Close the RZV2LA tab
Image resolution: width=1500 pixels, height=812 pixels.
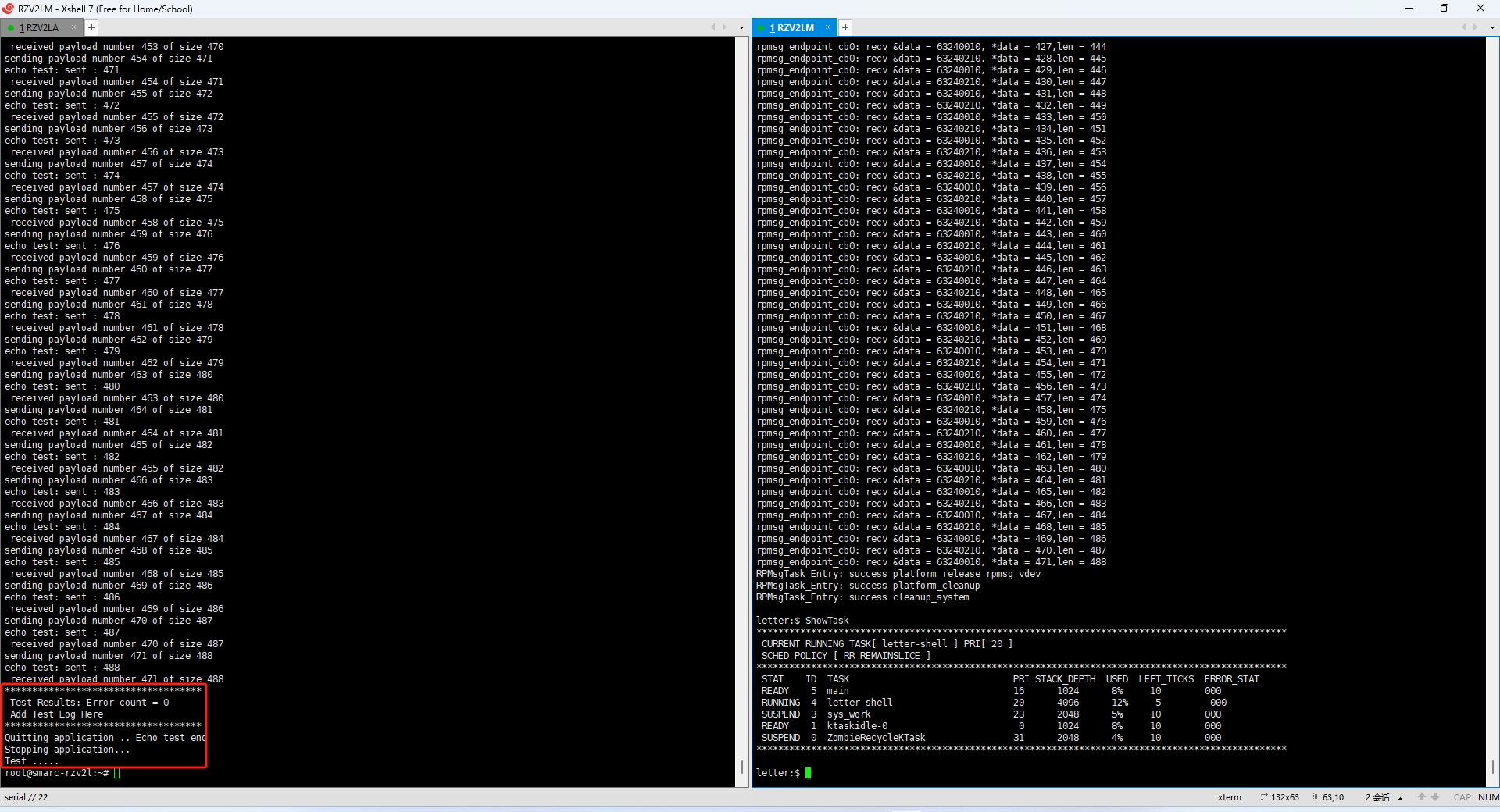[x=74, y=27]
